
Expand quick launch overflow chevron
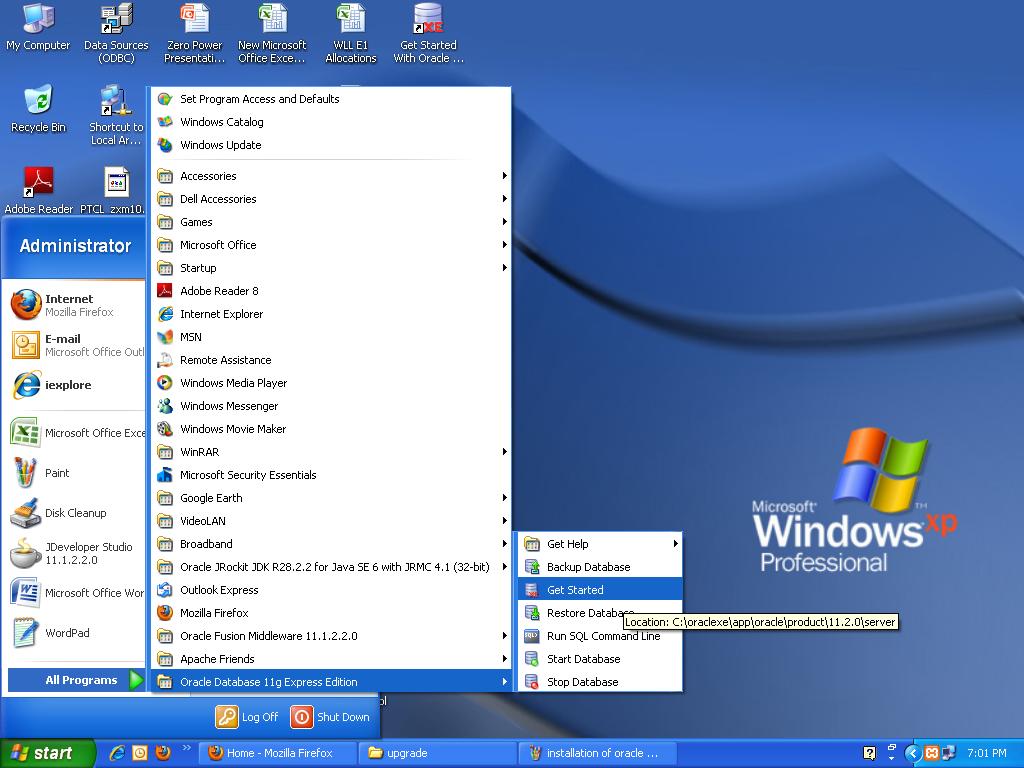tap(186, 748)
